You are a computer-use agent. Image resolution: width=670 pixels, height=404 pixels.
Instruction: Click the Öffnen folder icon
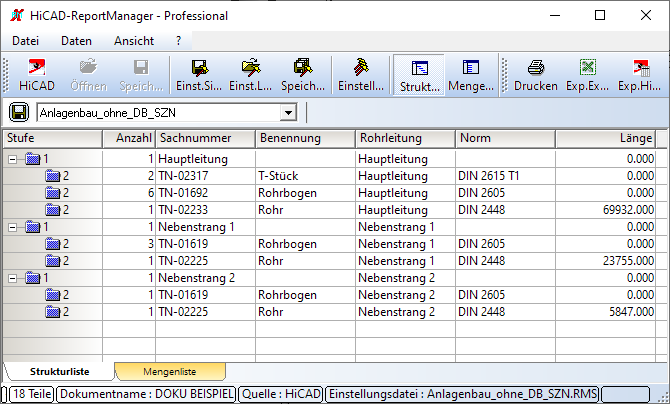88,67
